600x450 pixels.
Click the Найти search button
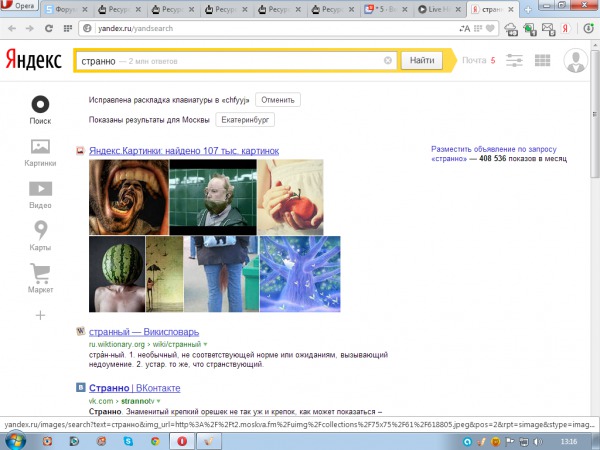pyautogui.click(x=422, y=60)
